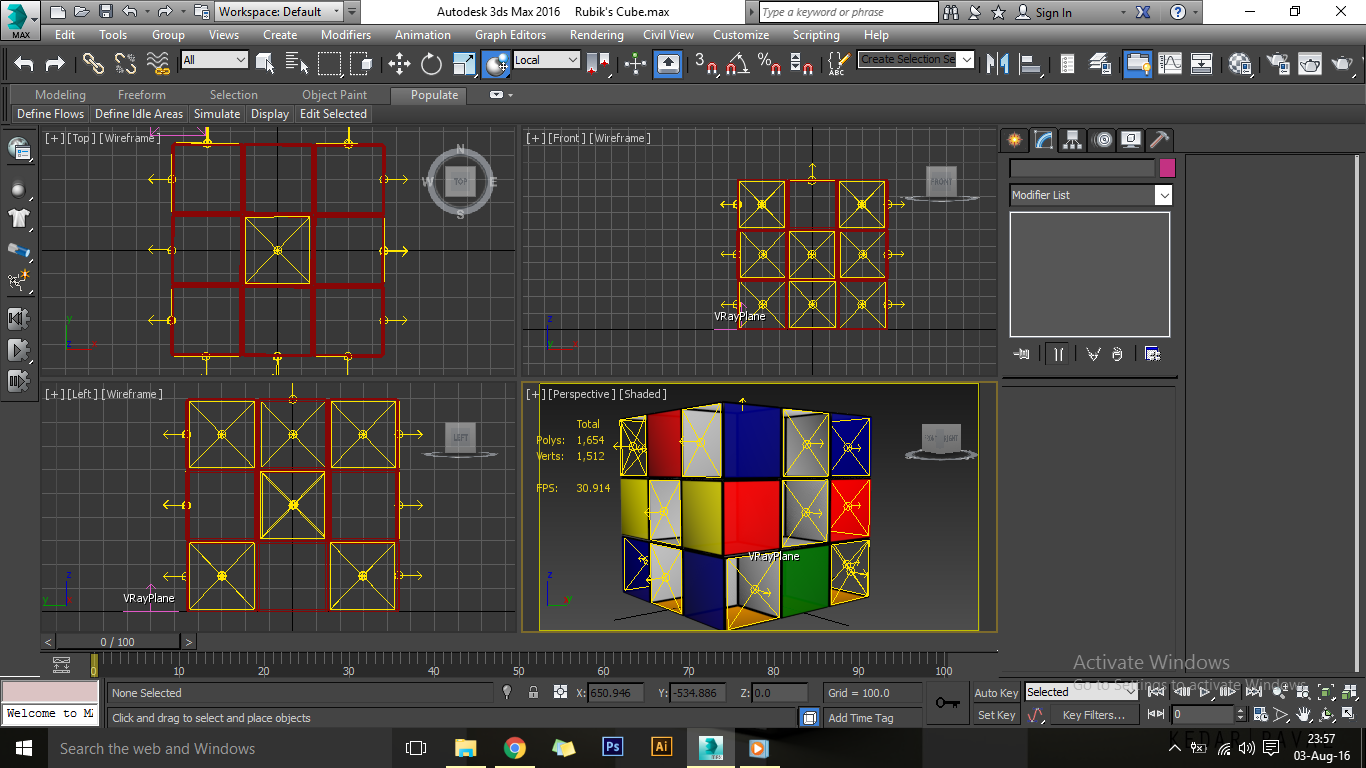Activate the Select and Rotate tool

click(431, 64)
